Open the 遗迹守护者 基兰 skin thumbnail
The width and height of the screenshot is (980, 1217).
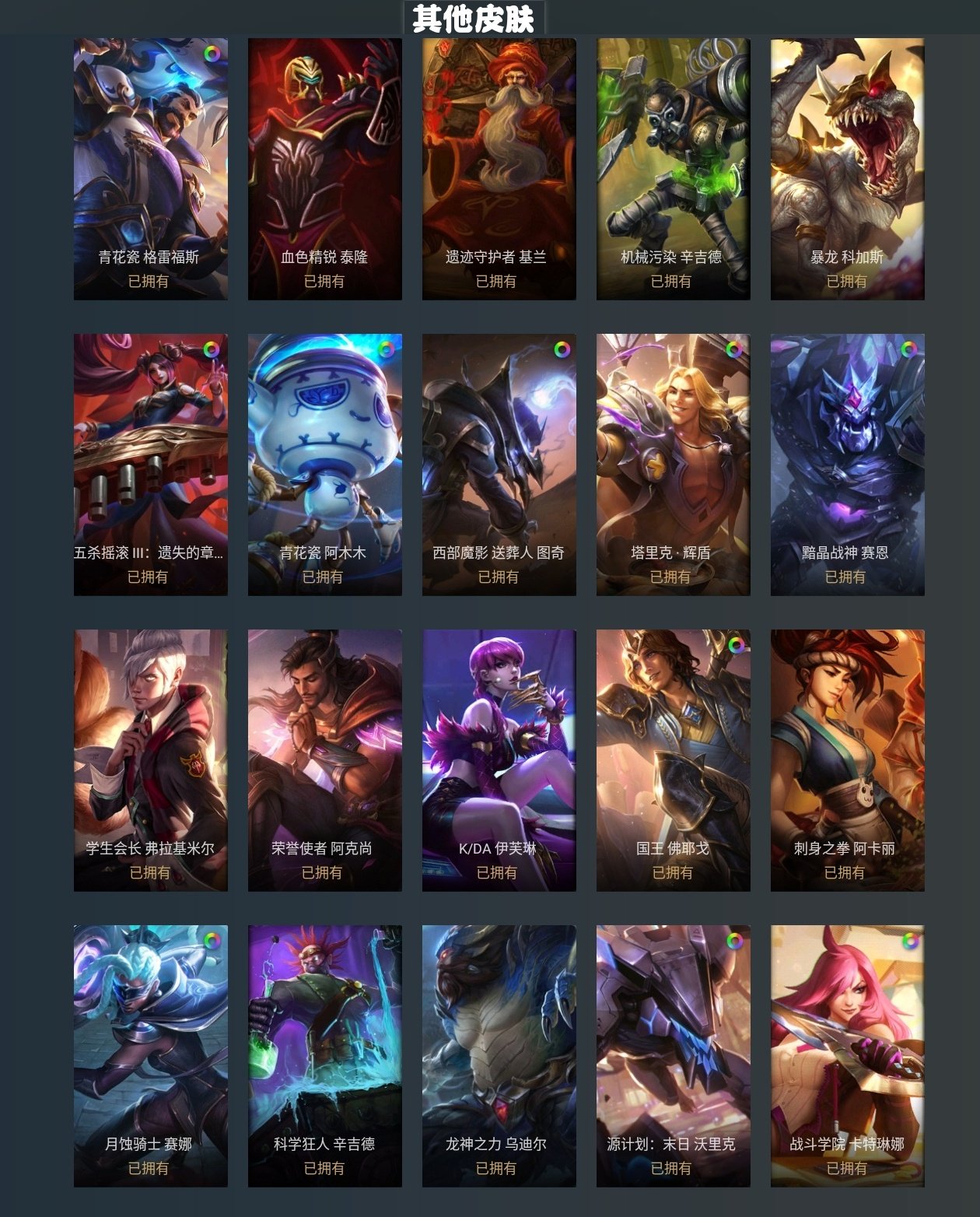pyautogui.click(x=499, y=169)
